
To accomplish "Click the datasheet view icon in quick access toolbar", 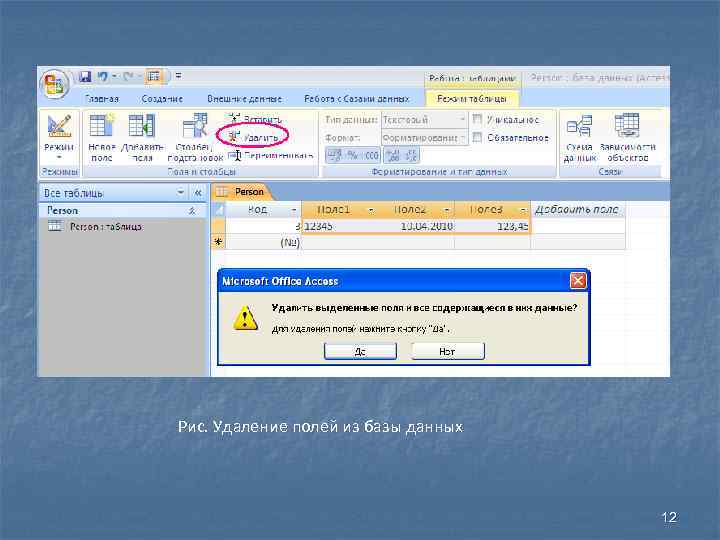I will point(154,76).
